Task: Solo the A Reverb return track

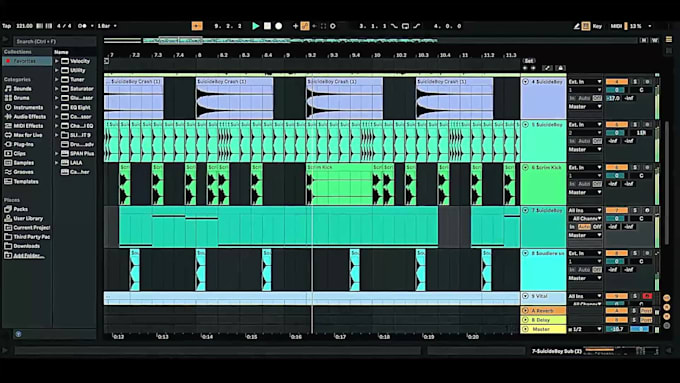Action: point(634,311)
